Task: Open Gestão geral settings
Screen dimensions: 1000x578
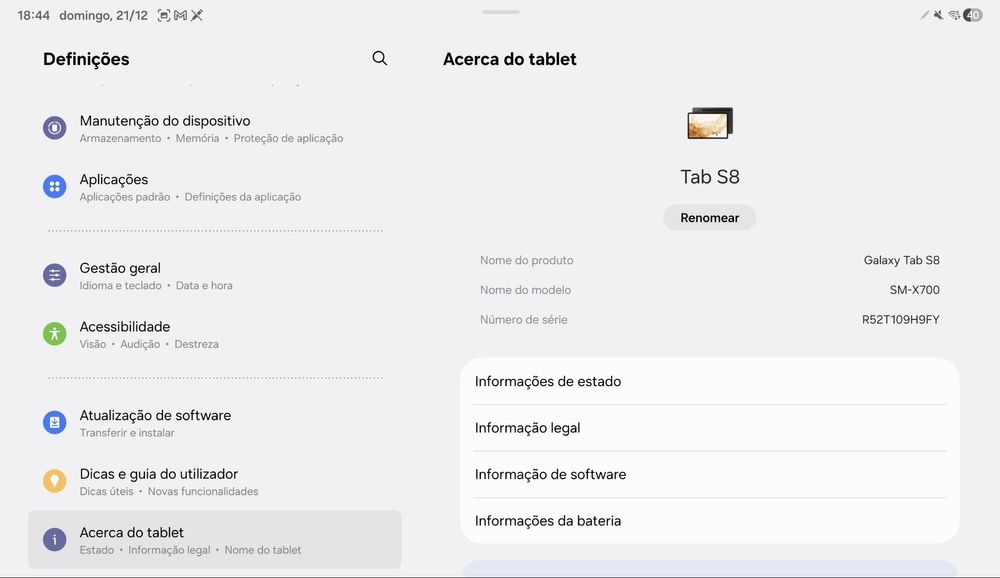Action: [x=214, y=276]
